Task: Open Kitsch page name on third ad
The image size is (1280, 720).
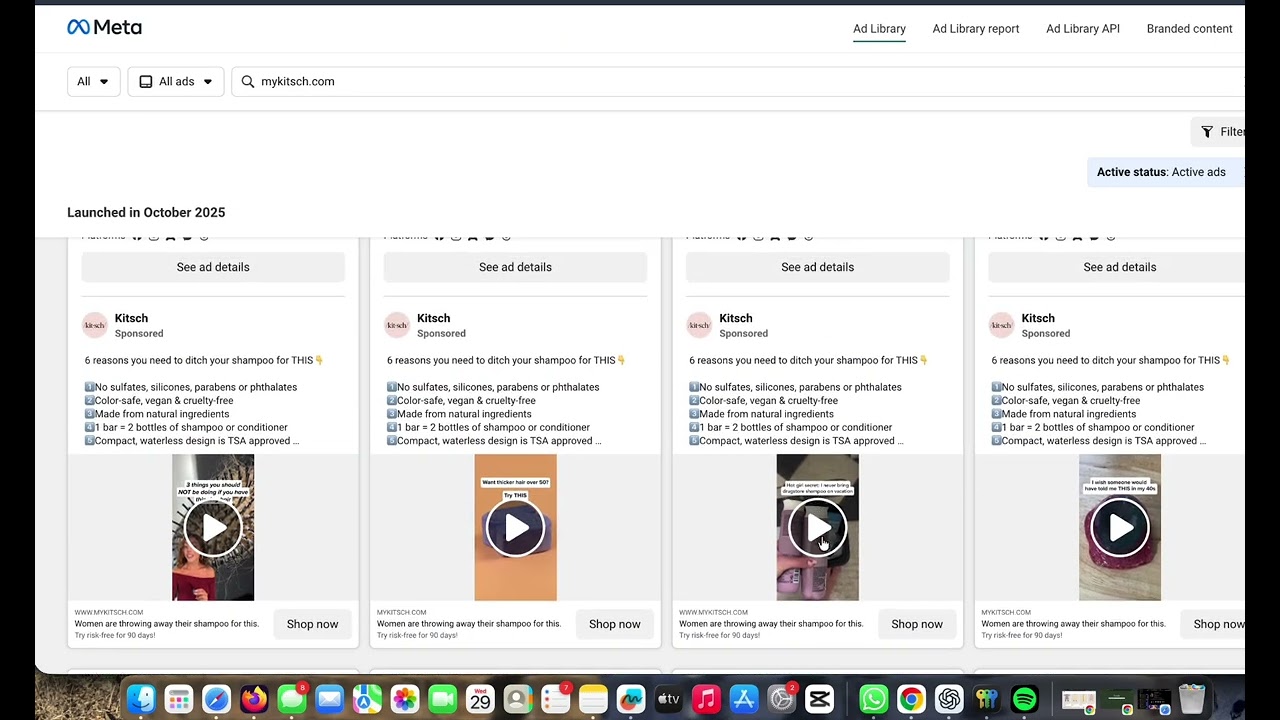Action: point(735,318)
